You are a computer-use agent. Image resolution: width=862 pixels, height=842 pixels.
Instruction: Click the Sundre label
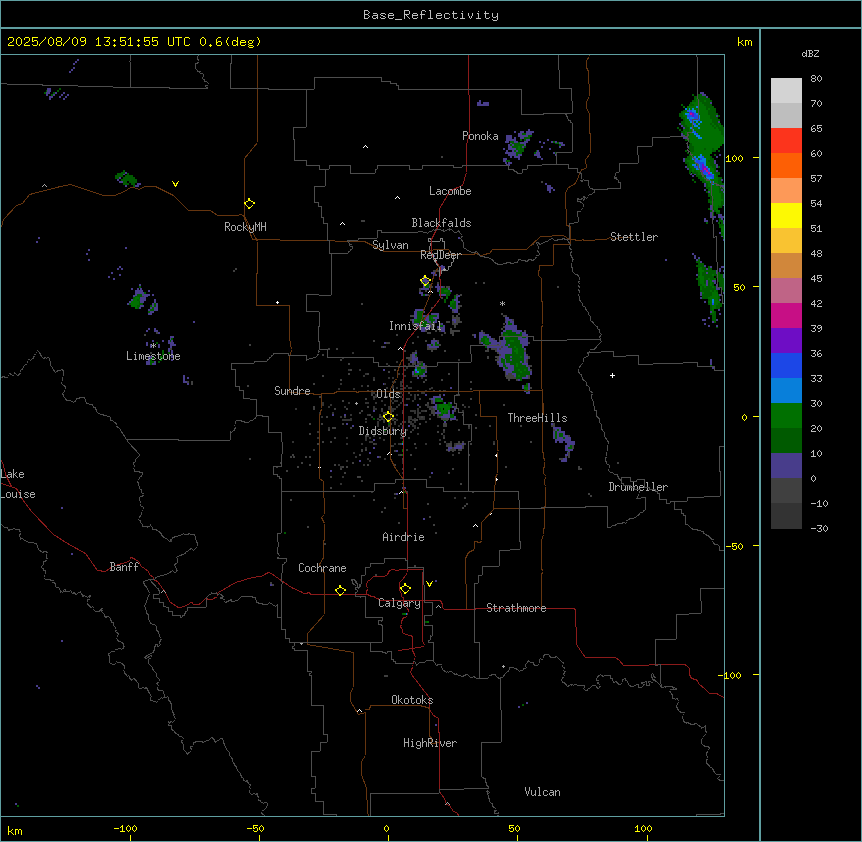(x=292, y=391)
